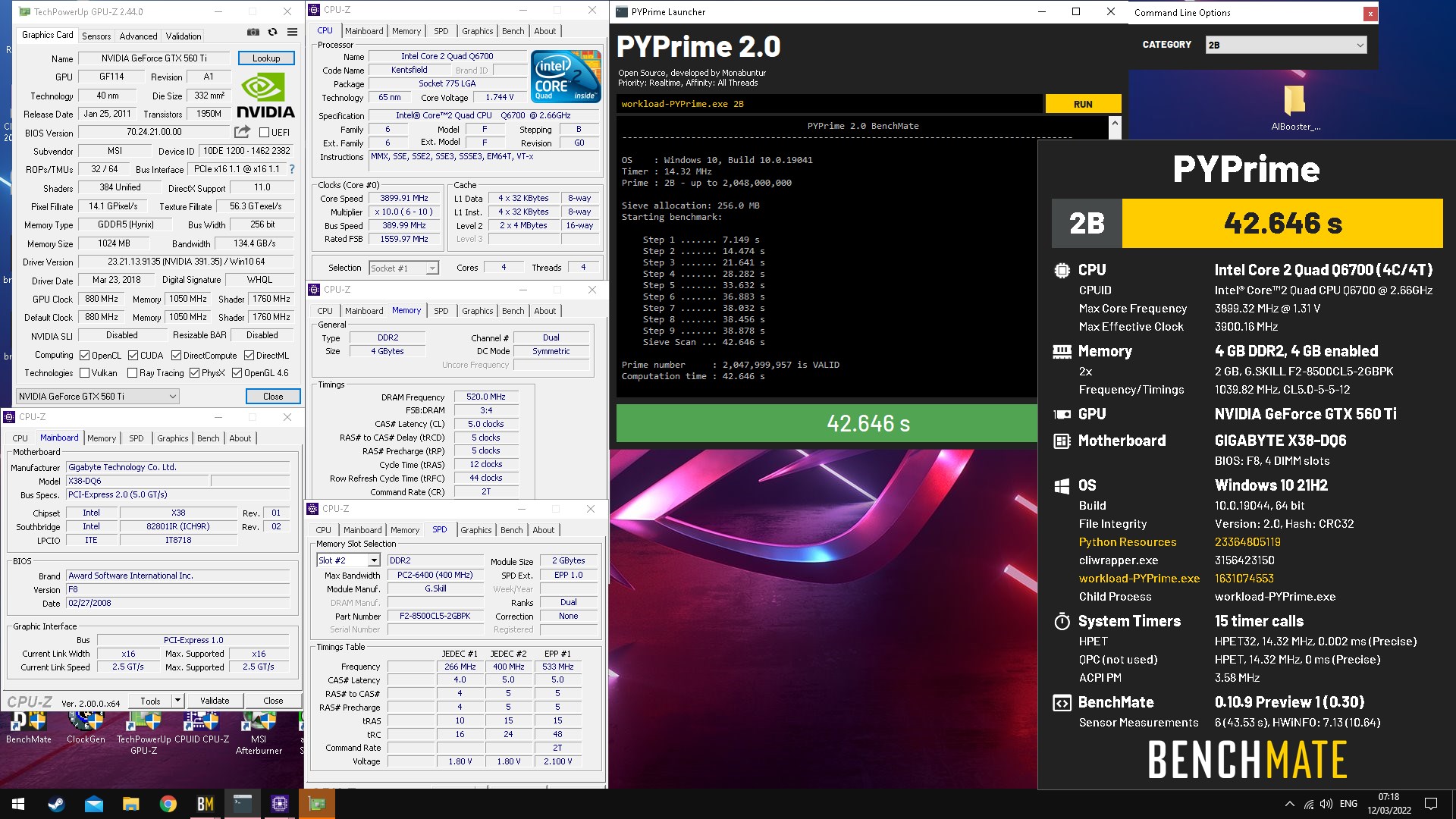Close the Command Line Options panel
1456x819 pixels.
(1370, 13)
